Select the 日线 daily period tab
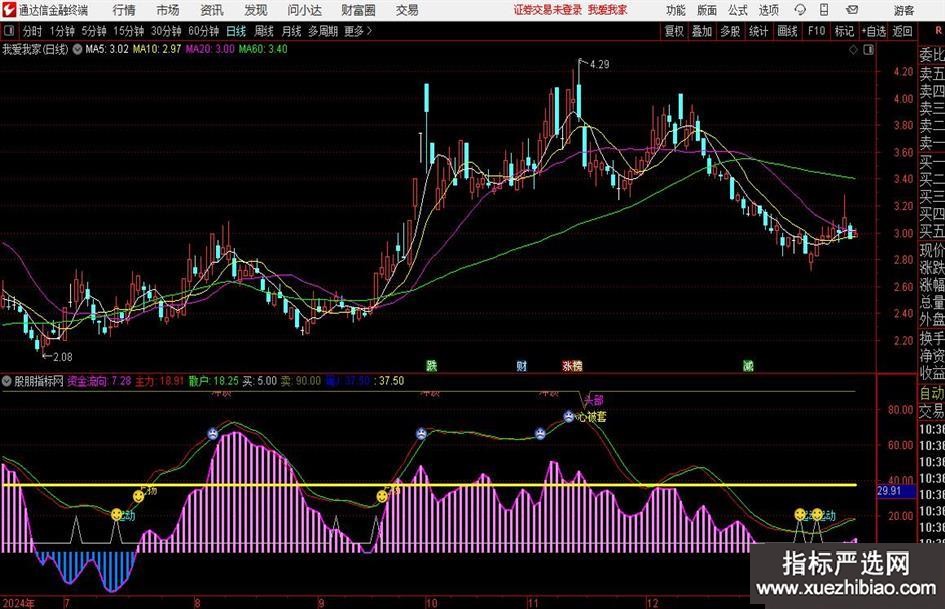 pyautogui.click(x=236, y=31)
